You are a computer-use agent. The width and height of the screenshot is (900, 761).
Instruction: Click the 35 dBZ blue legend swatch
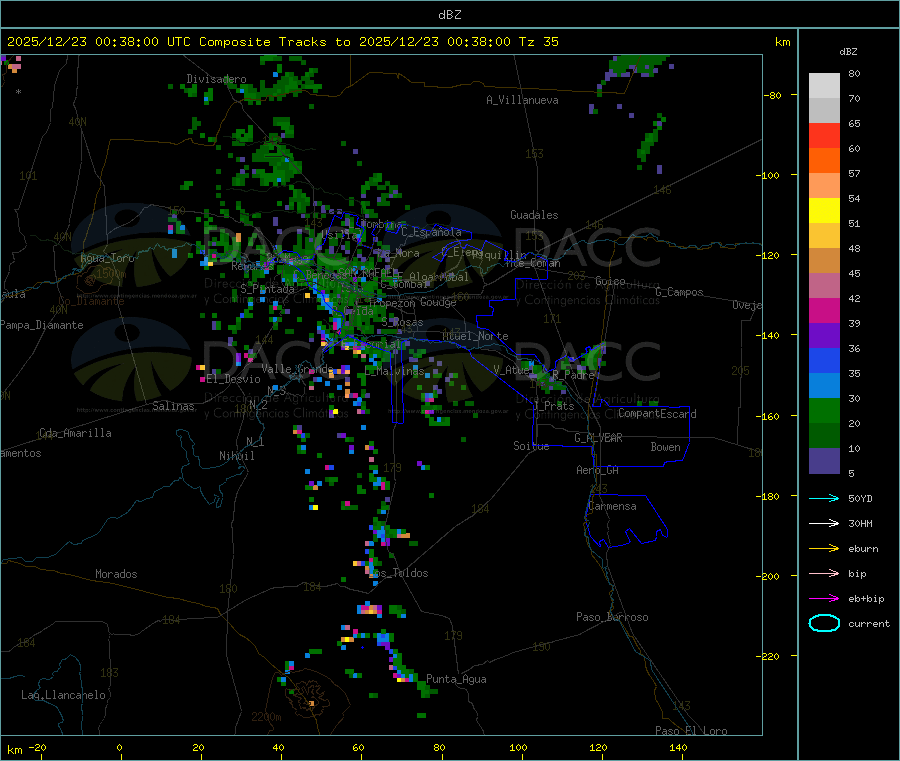point(824,360)
